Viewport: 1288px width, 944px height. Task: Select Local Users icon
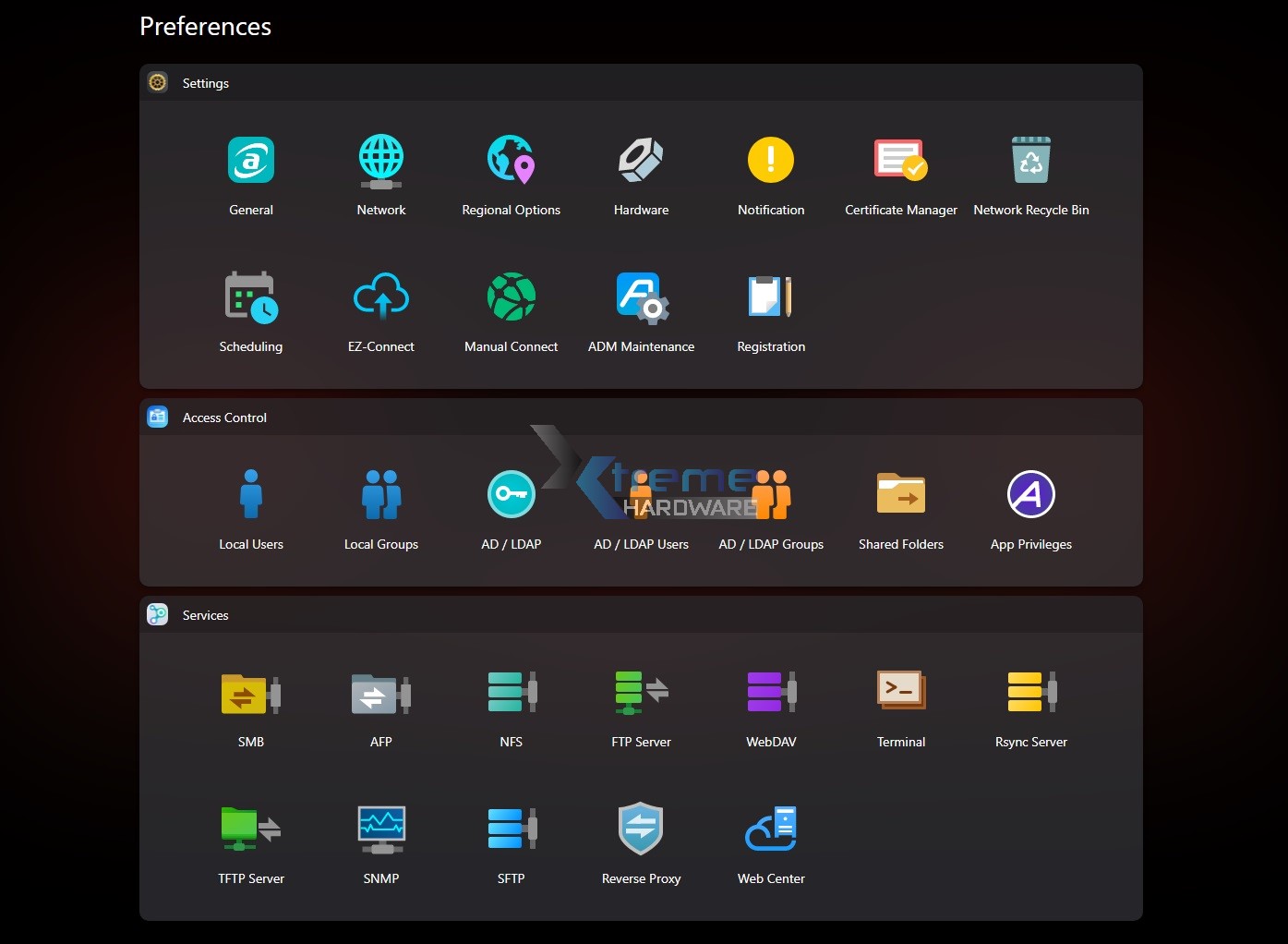click(251, 495)
